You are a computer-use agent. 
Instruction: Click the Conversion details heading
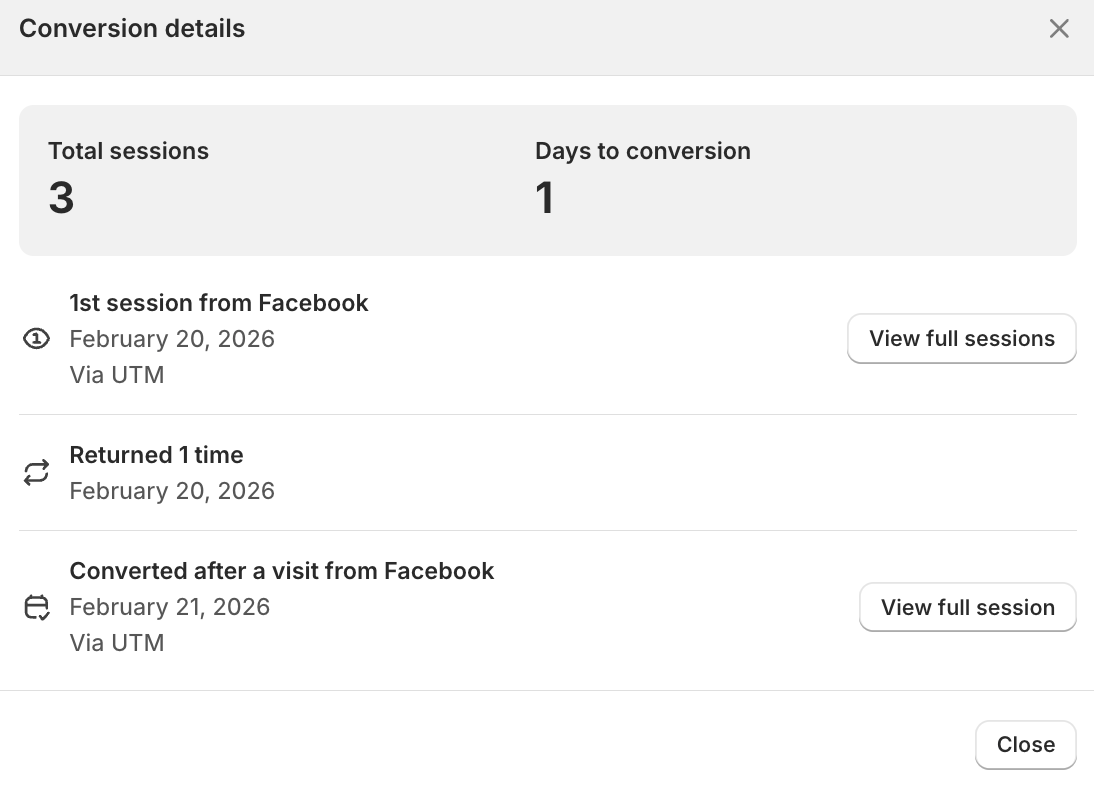[132, 29]
